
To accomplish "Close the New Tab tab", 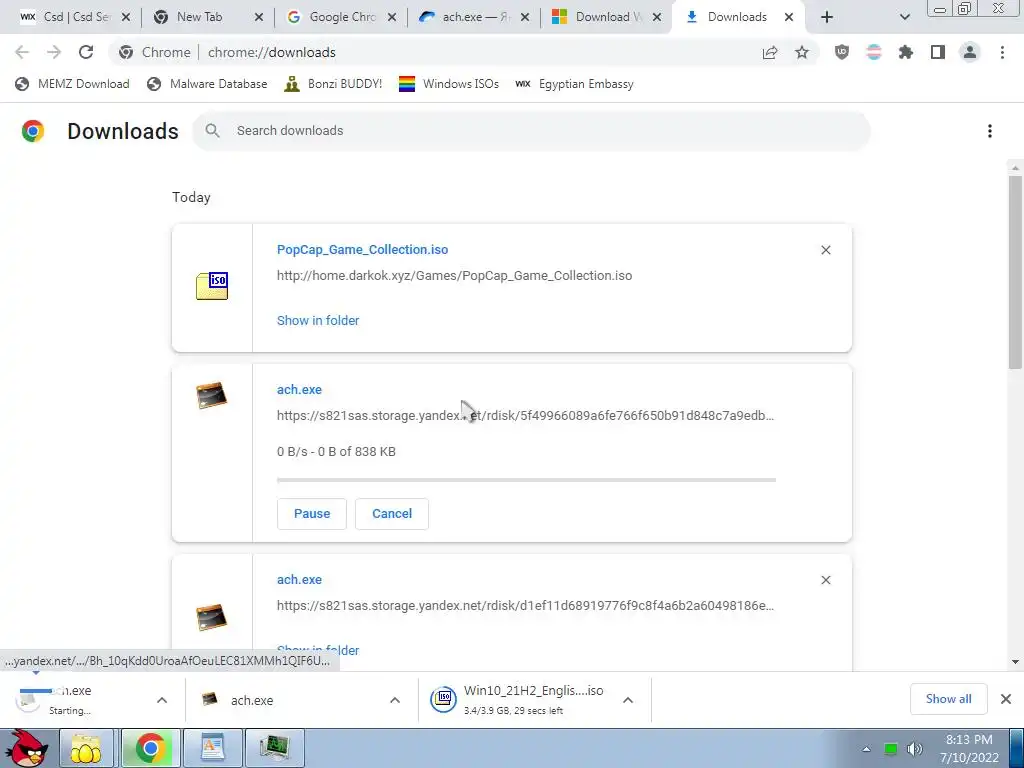I will tap(259, 18).
